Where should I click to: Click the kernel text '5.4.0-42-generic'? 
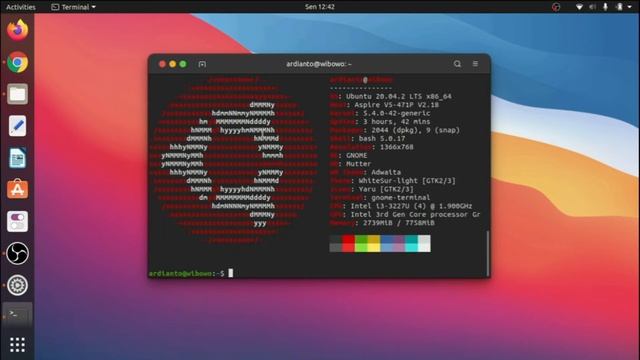tap(397, 113)
